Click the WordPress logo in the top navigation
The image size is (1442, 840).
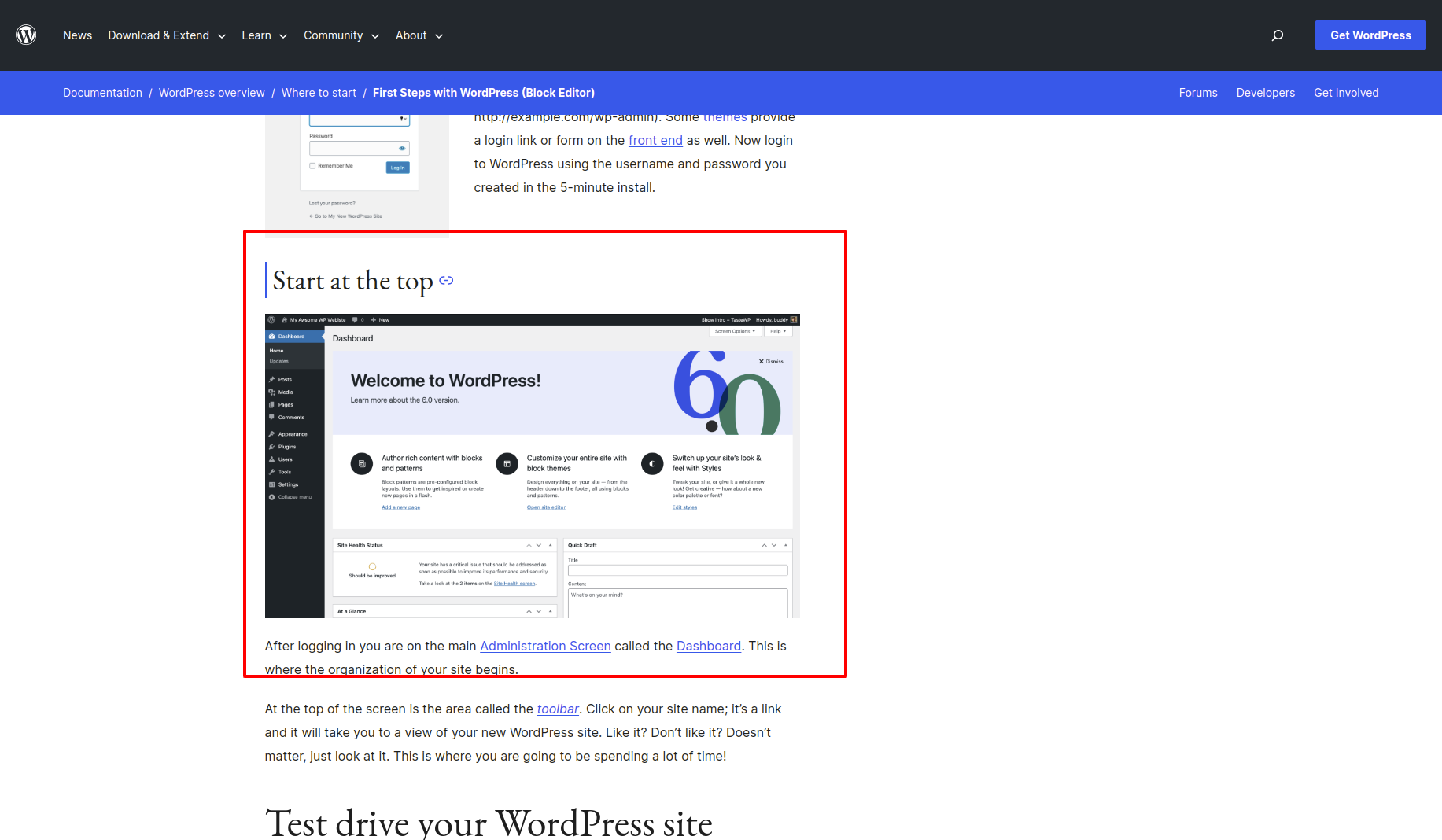pos(26,35)
